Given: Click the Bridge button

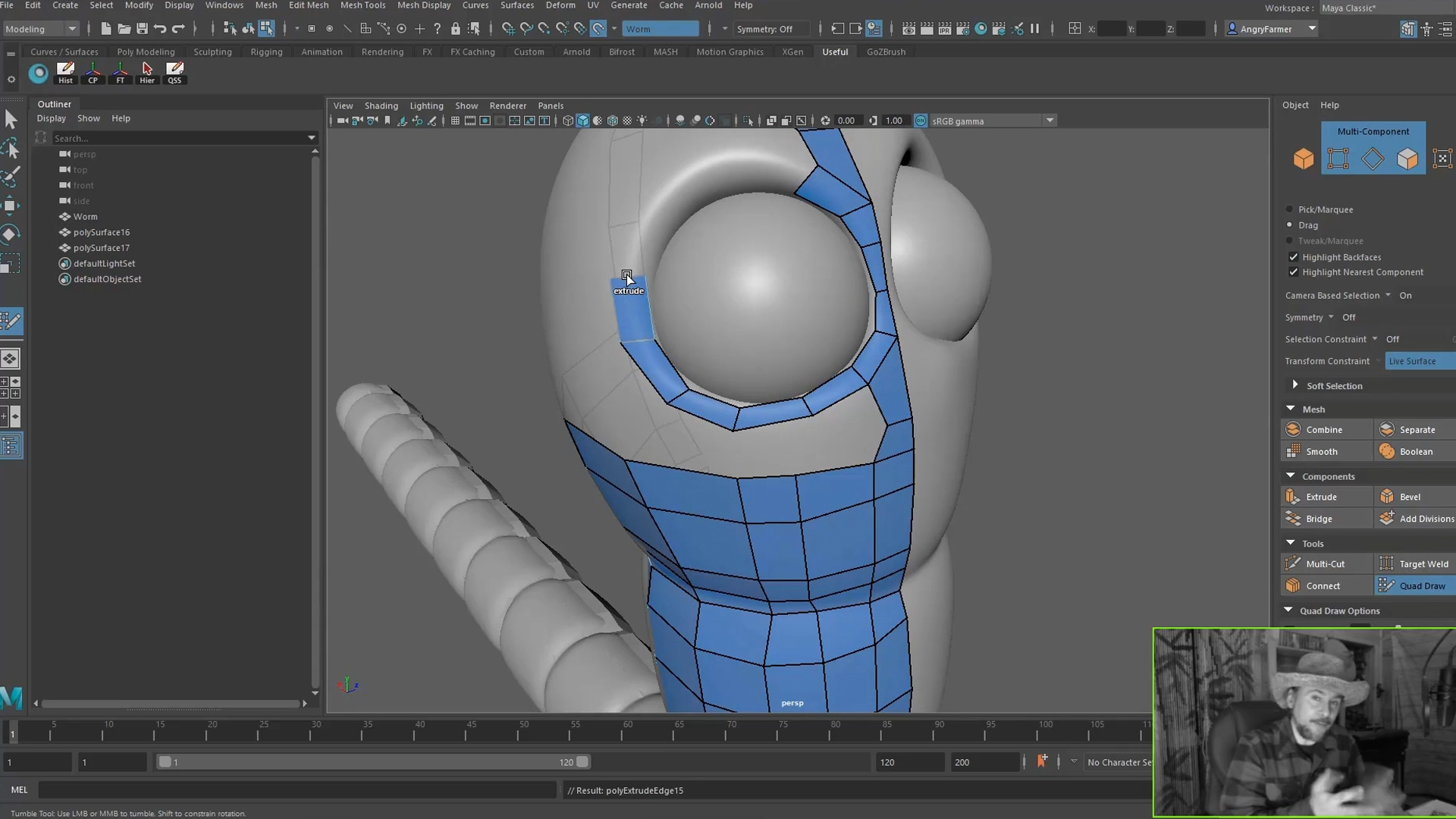Looking at the screenshot, I should click(x=1319, y=519).
